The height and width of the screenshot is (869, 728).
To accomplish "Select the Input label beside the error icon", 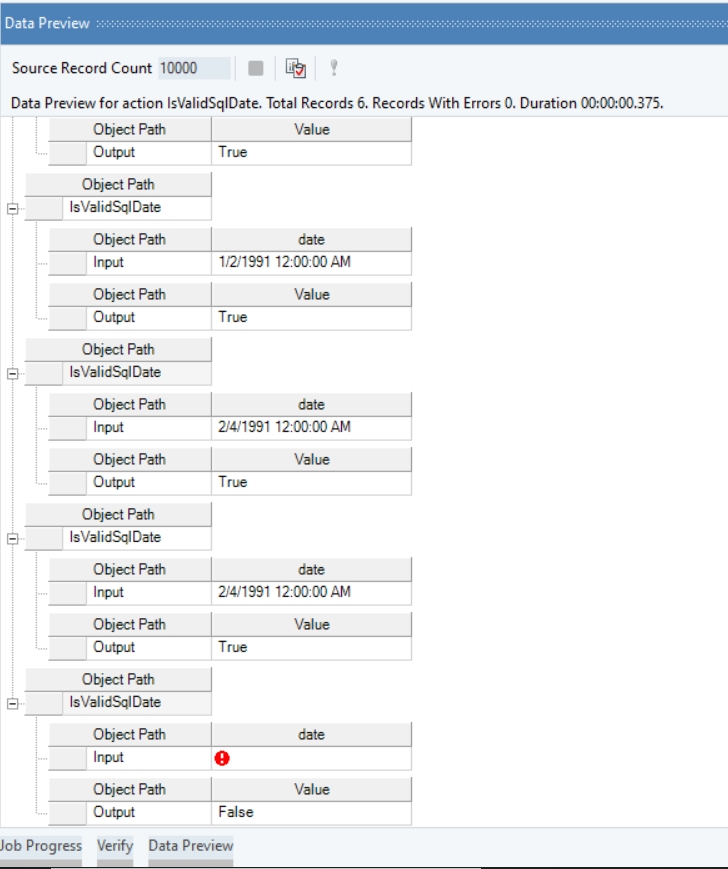I will (108, 757).
